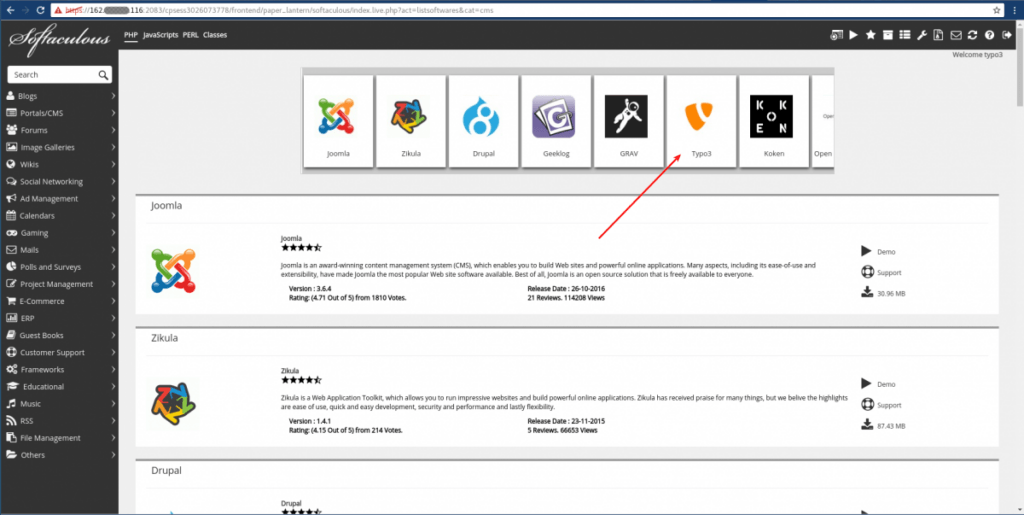Expand the Ad Management category chevron
This screenshot has width=1024, height=515.
click(114, 198)
